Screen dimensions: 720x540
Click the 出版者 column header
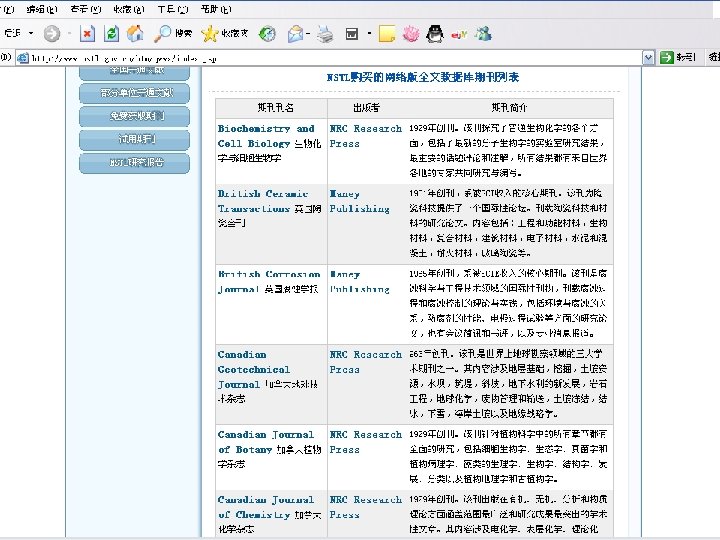366,107
